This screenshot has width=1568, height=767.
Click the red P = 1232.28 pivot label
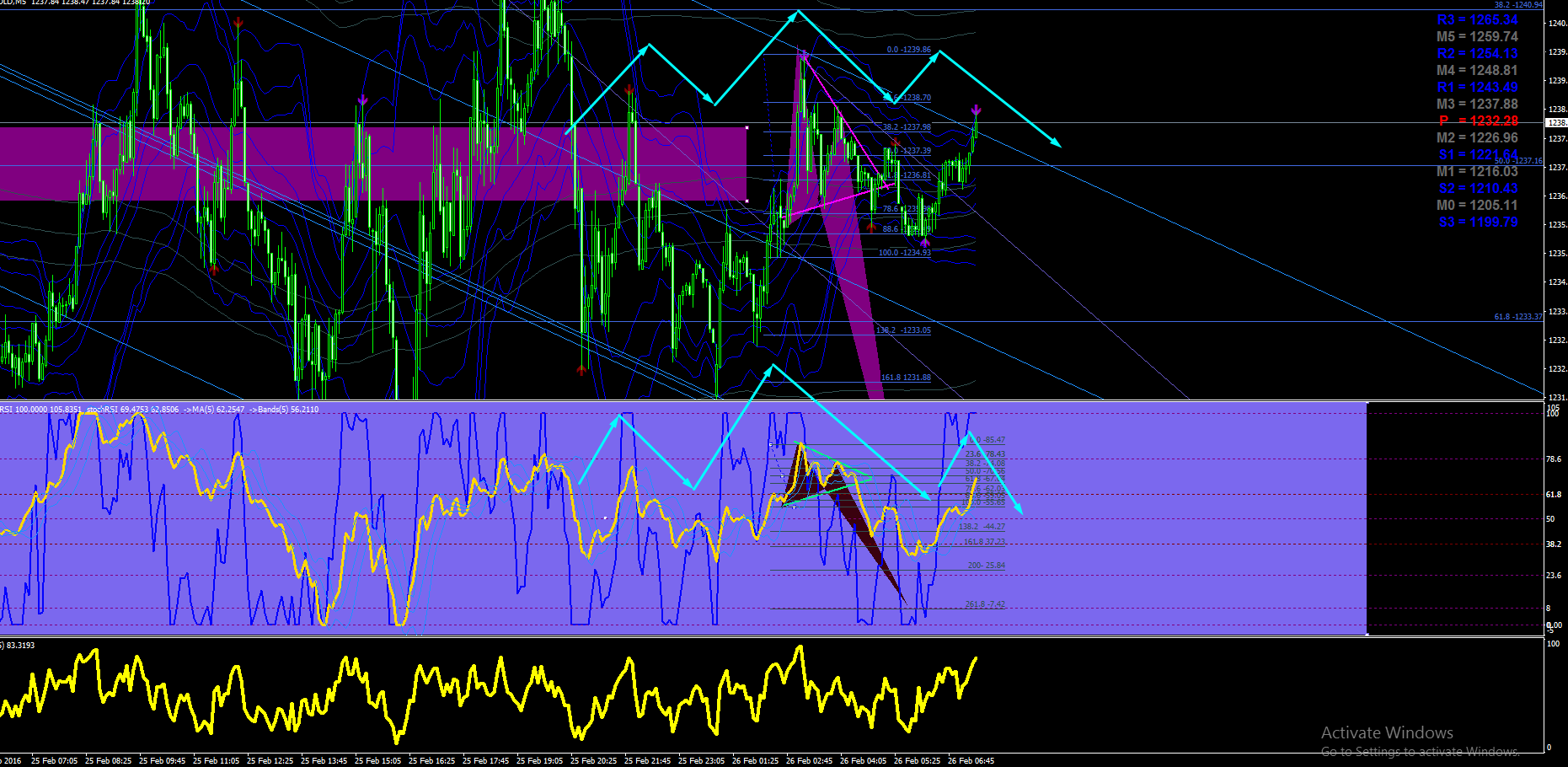[x=1479, y=121]
